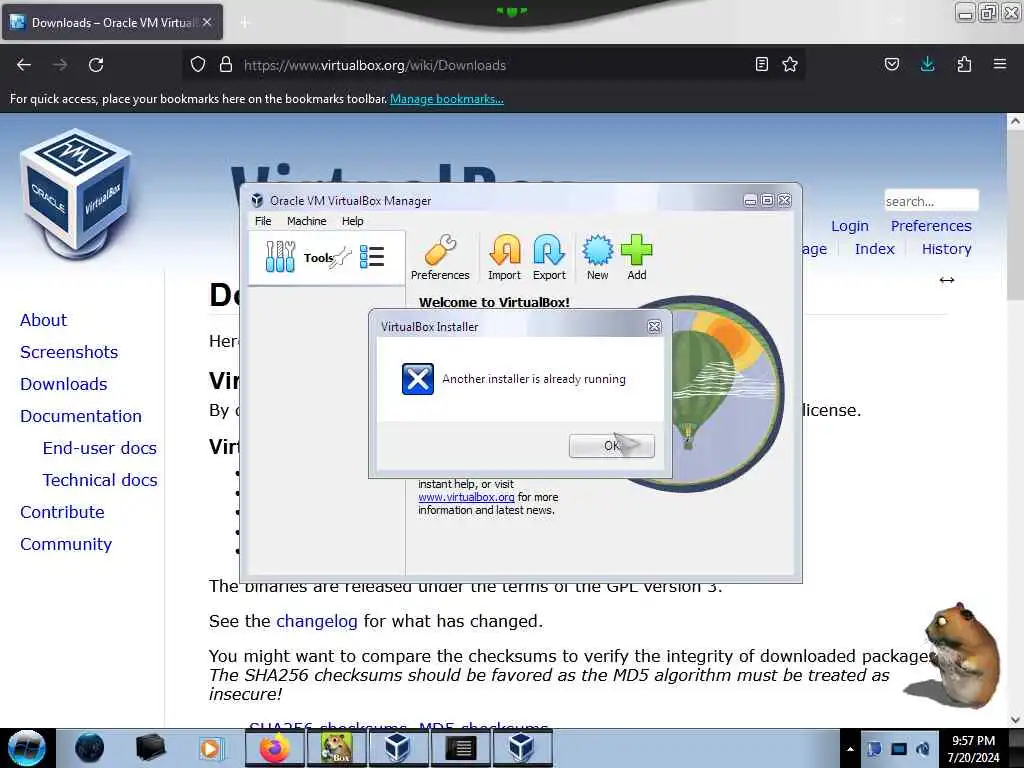The width and height of the screenshot is (1024, 768).
Task: Click the changelog link
Action: pos(317,621)
